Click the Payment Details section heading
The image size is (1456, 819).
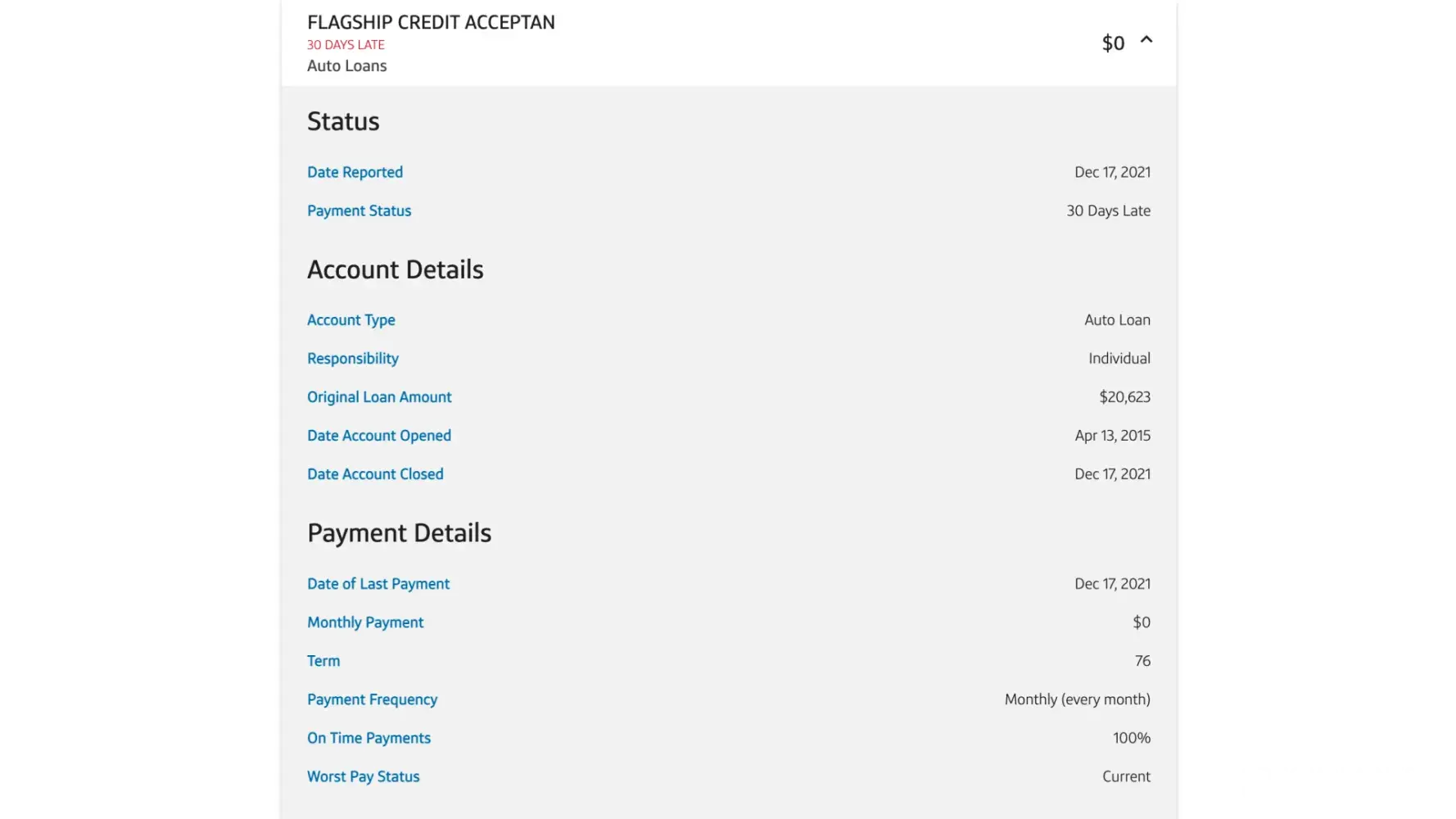point(399,533)
